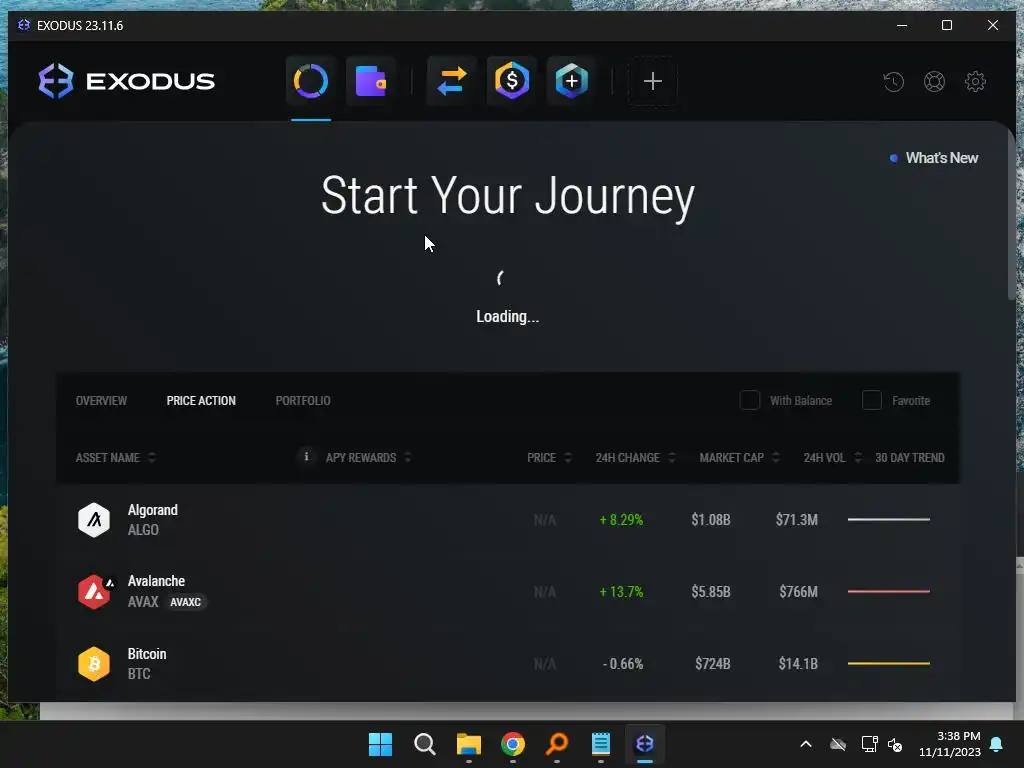Click Algorand's +8.29% change value
This screenshot has width=1024, height=768.
[621, 520]
